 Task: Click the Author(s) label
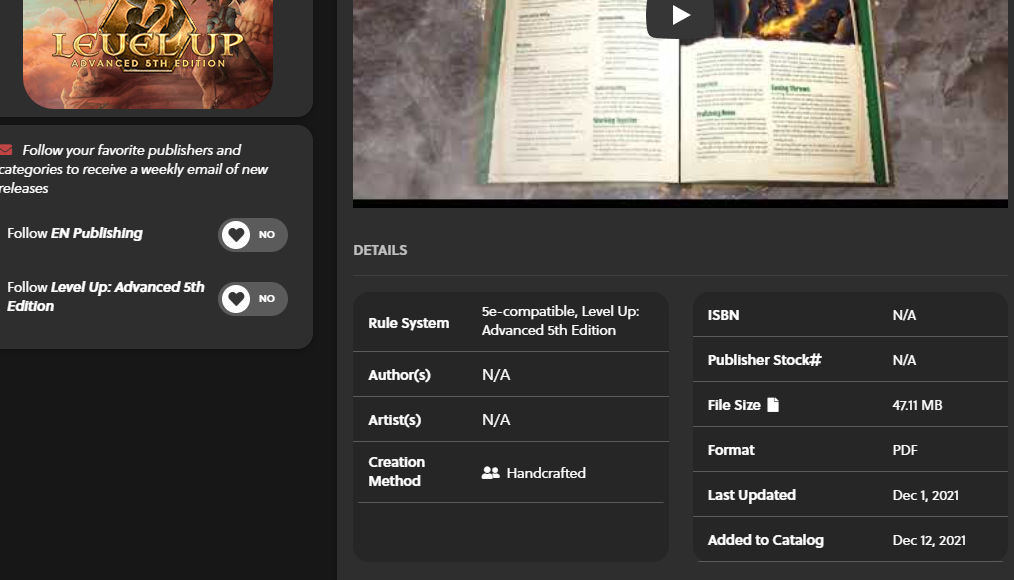click(x=400, y=375)
